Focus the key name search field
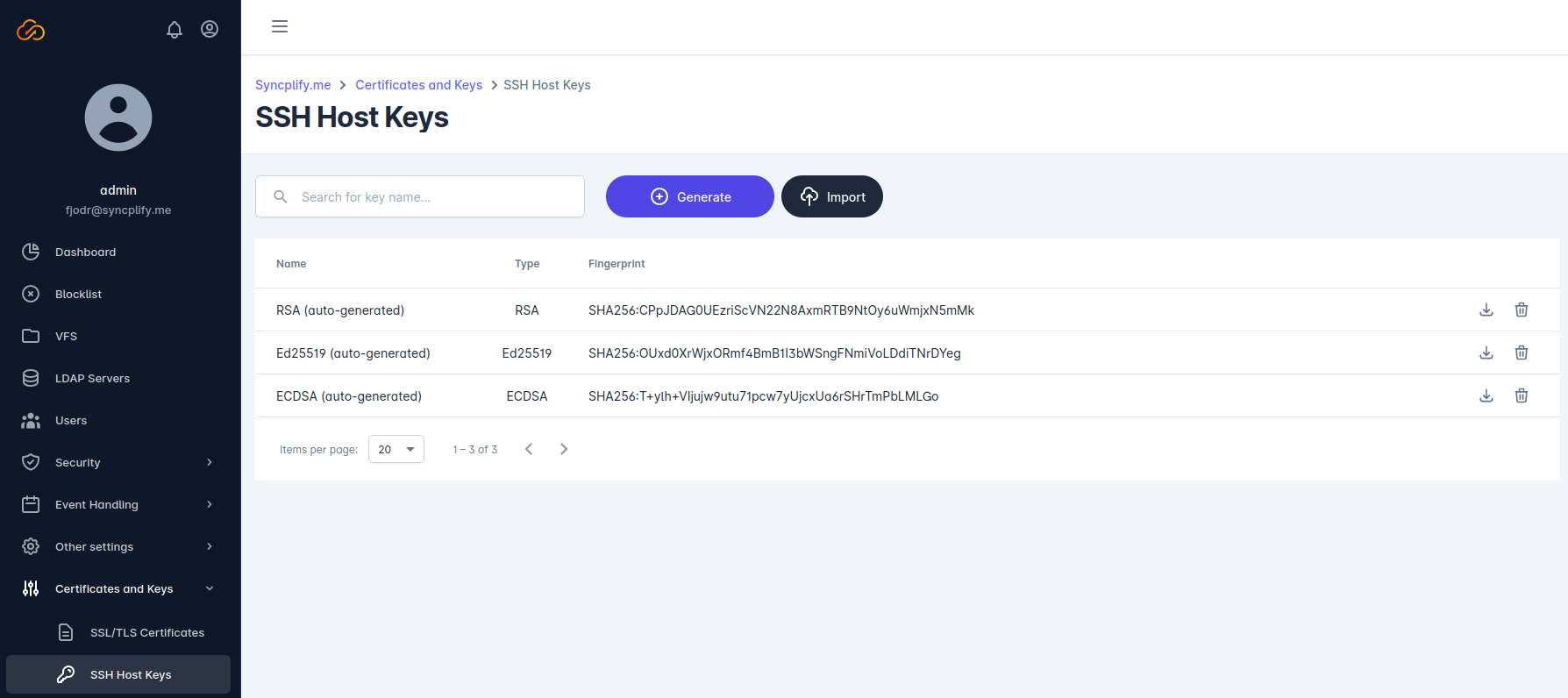The width and height of the screenshot is (1568, 698). pyautogui.click(x=420, y=196)
